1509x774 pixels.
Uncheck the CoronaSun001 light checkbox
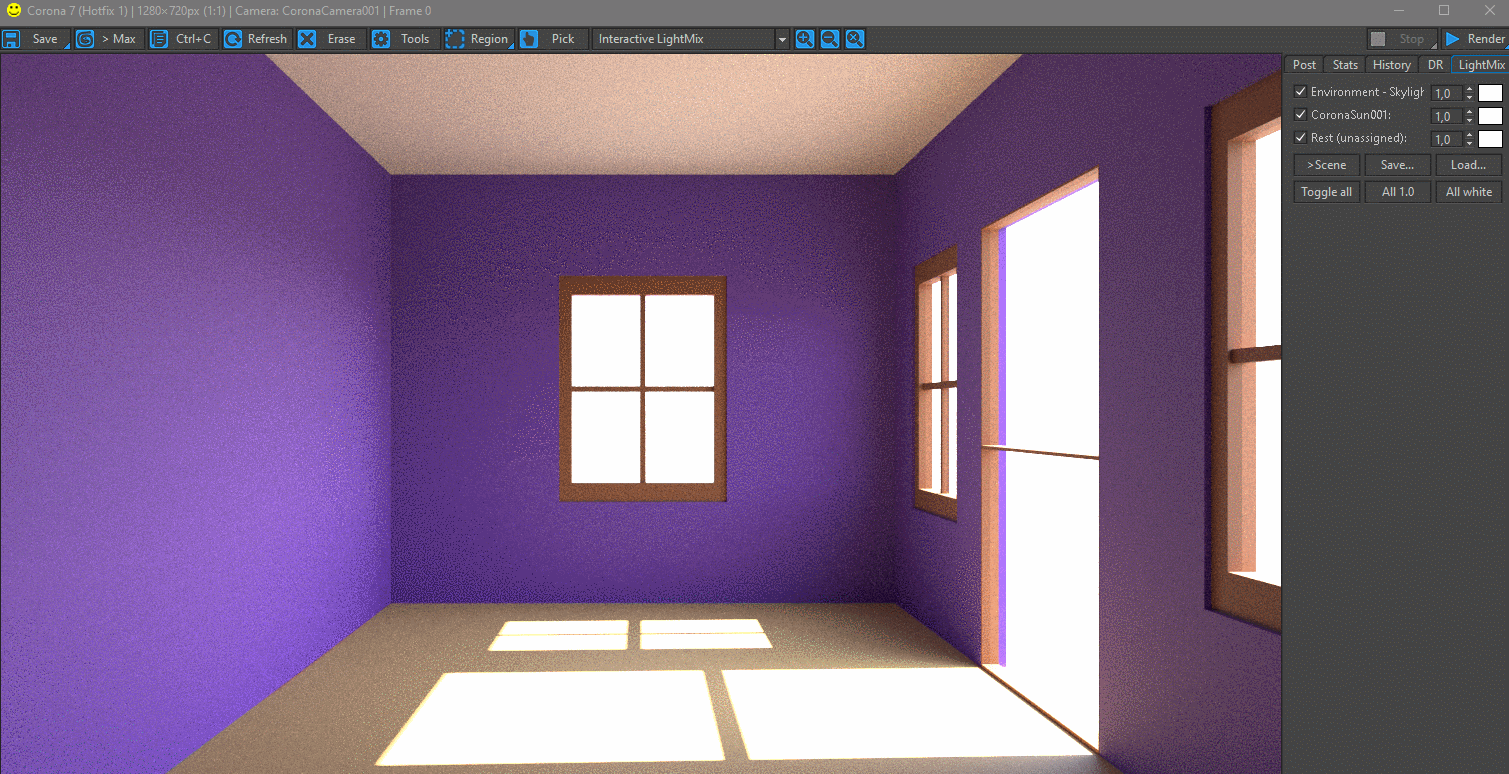click(1301, 115)
